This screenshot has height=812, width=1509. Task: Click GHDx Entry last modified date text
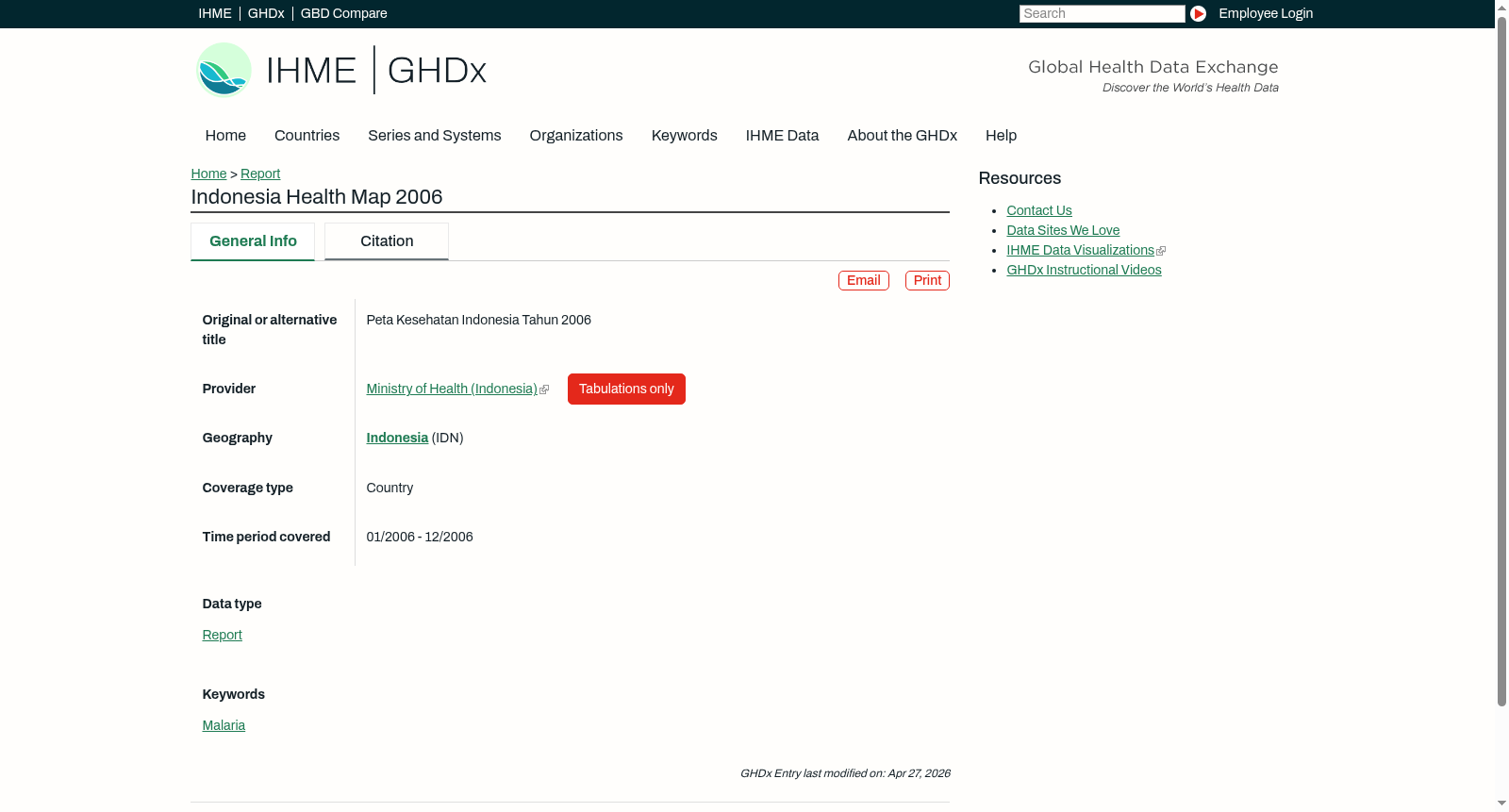coord(845,773)
